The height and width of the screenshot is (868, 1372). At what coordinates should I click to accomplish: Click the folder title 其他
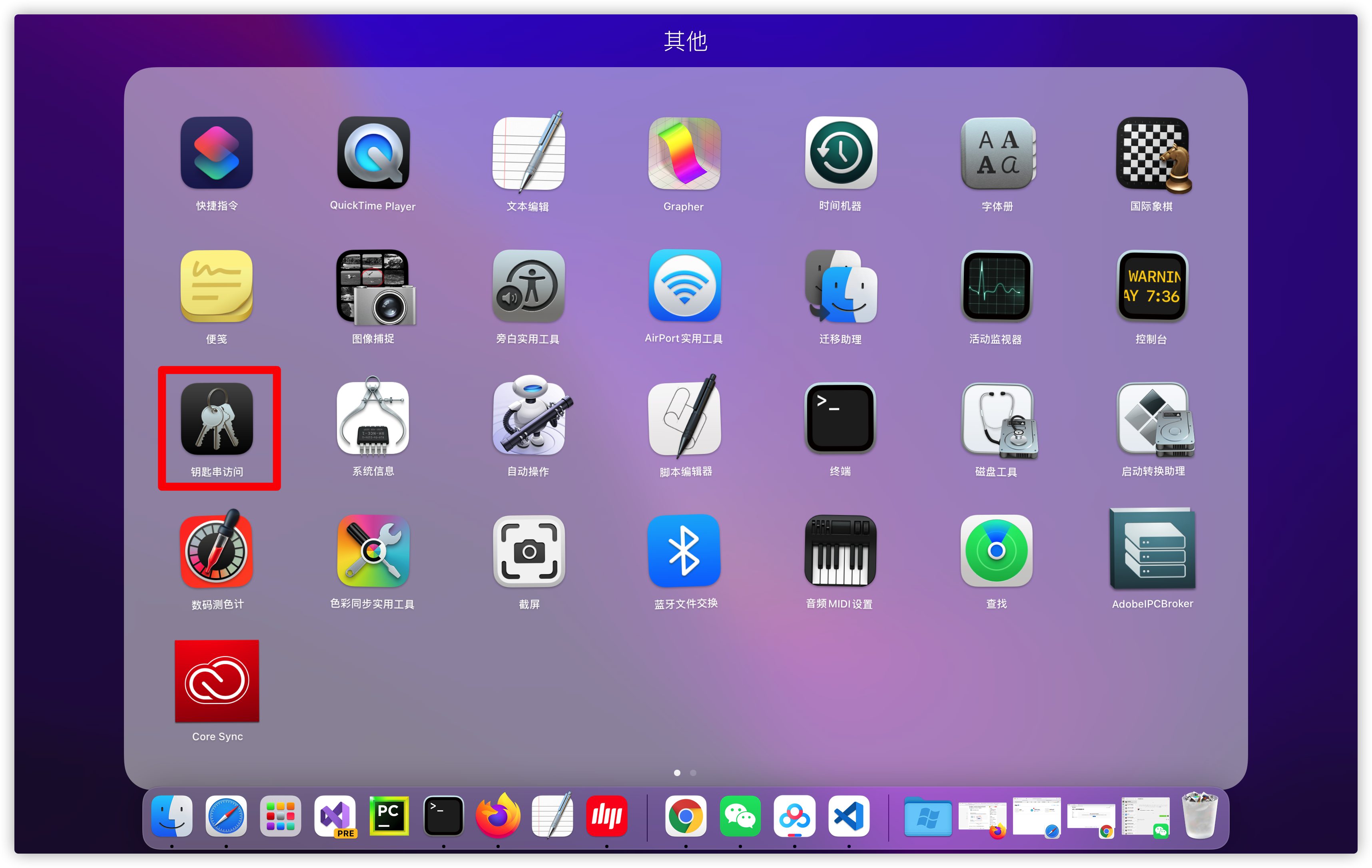point(686,41)
